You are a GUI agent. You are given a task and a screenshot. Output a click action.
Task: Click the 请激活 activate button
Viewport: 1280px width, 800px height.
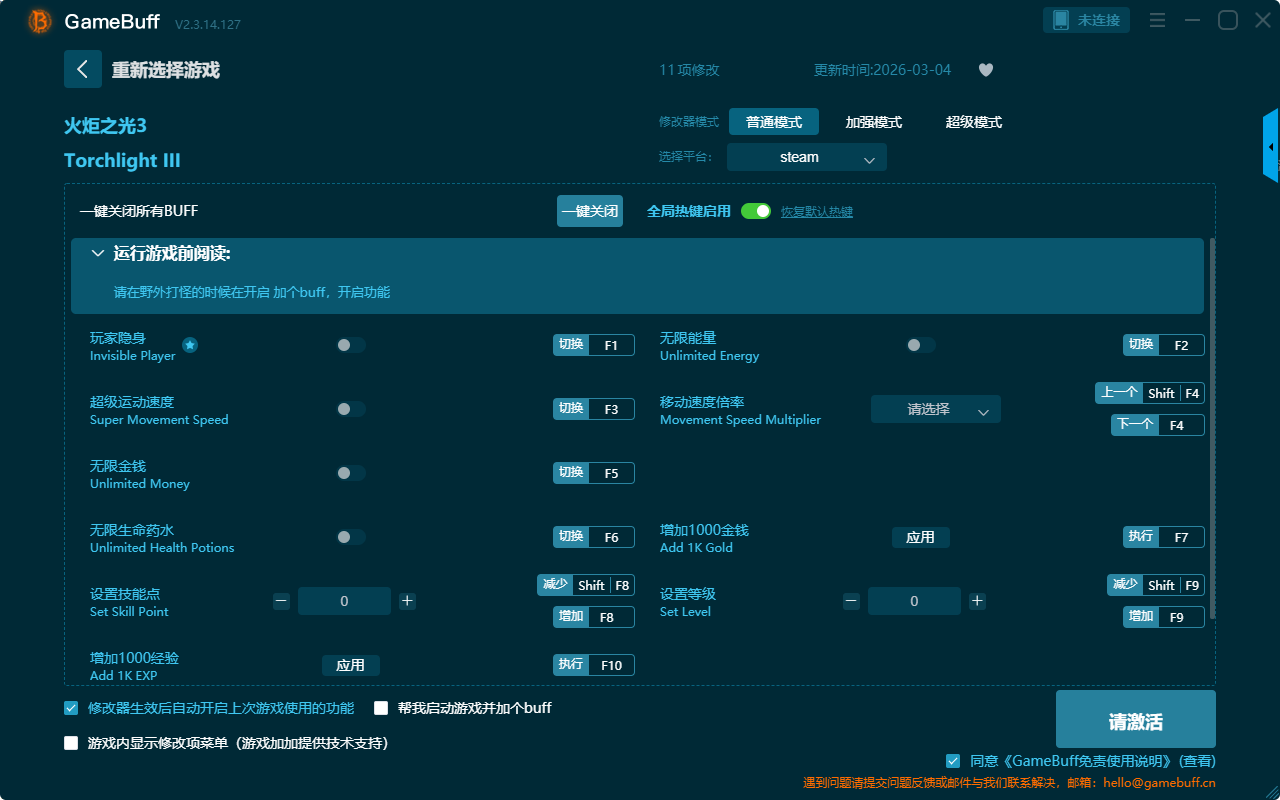tap(1135, 719)
